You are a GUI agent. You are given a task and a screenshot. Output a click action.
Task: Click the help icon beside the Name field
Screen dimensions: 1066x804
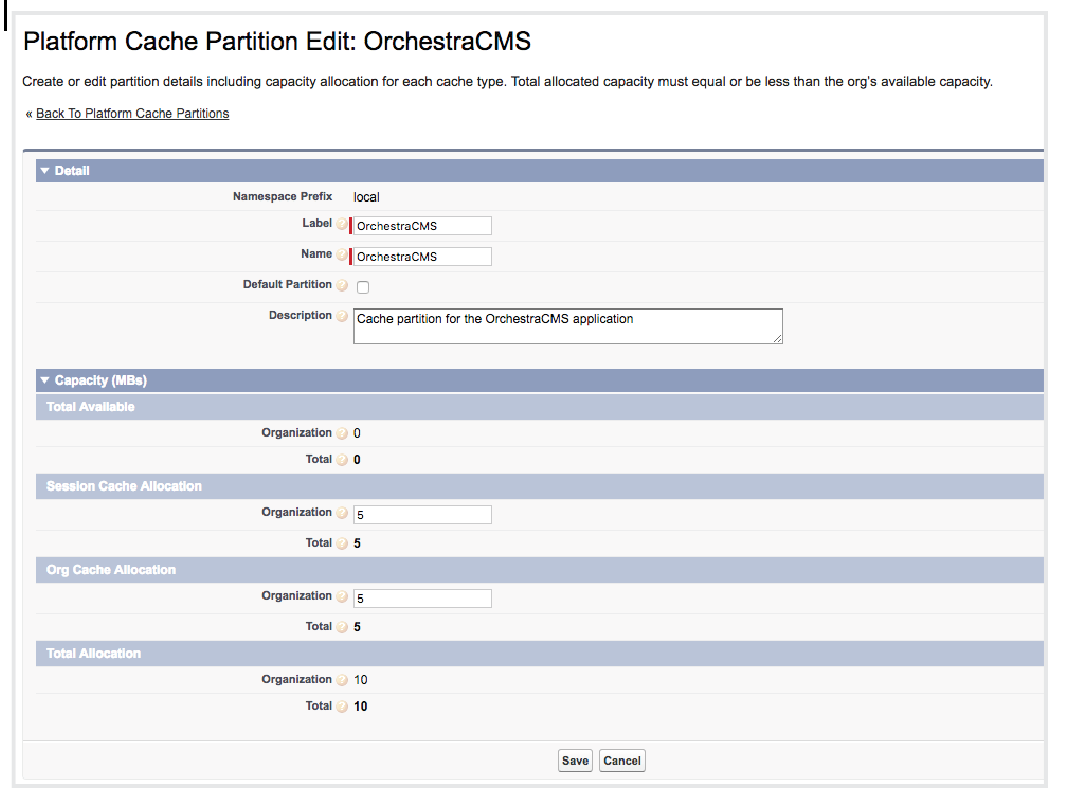click(342, 255)
